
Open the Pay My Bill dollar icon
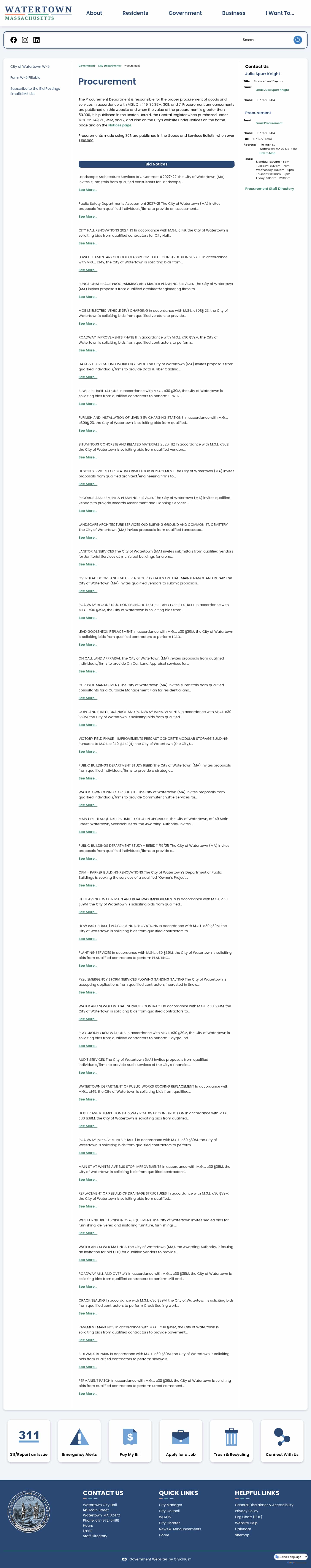tap(130, 1437)
